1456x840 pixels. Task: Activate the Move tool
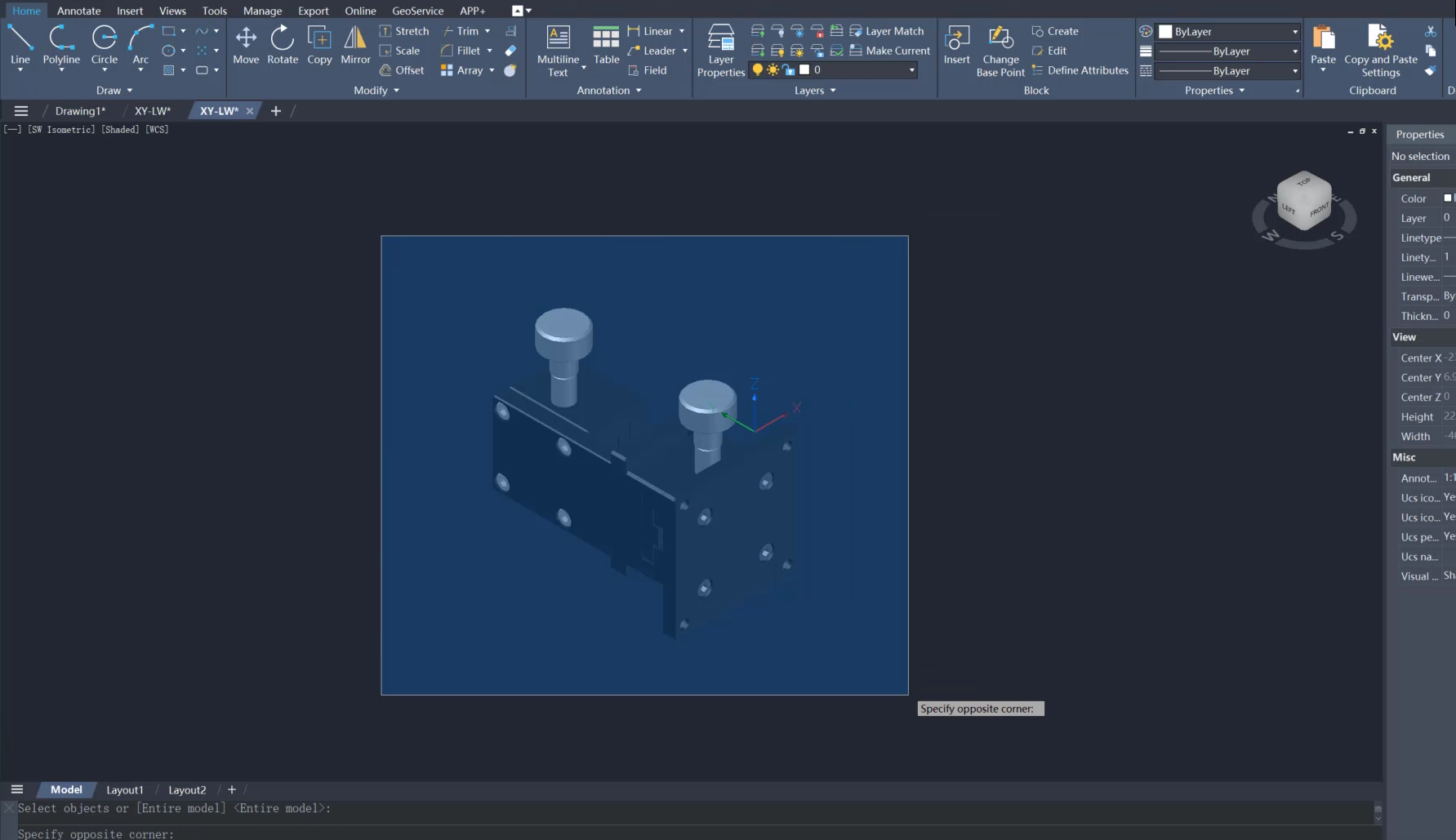click(x=246, y=45)
